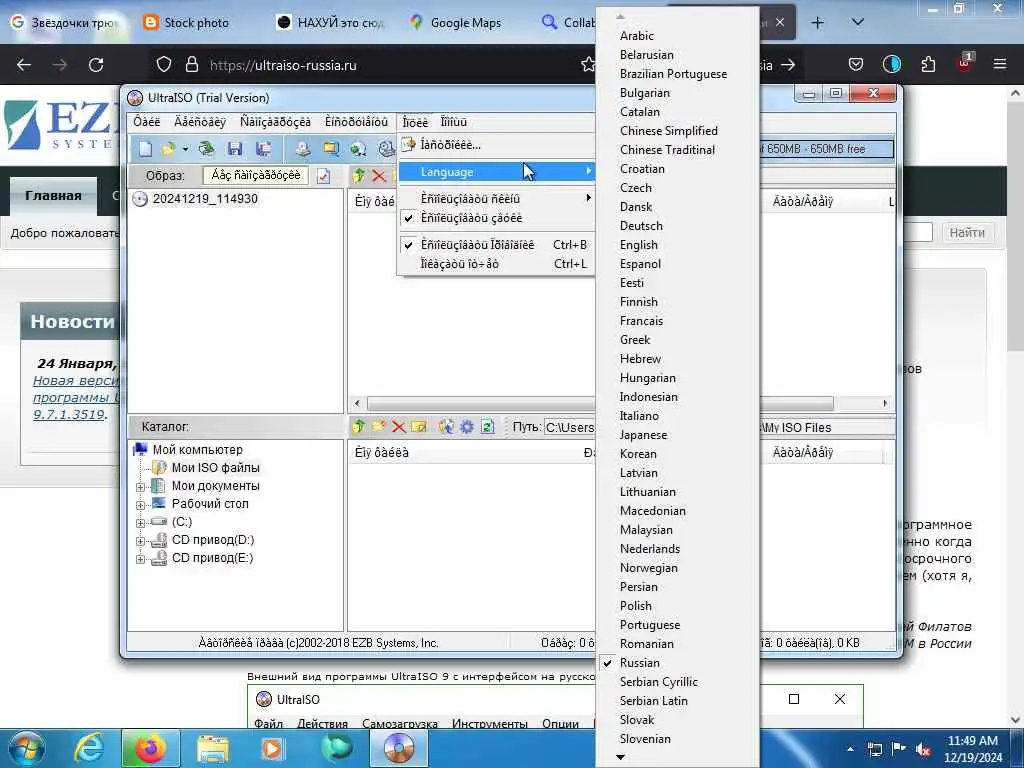The height and width of the screenshot is (768, 1024).
Task: Open Internet Explorer from the taskbar
Action: [89, 748]
